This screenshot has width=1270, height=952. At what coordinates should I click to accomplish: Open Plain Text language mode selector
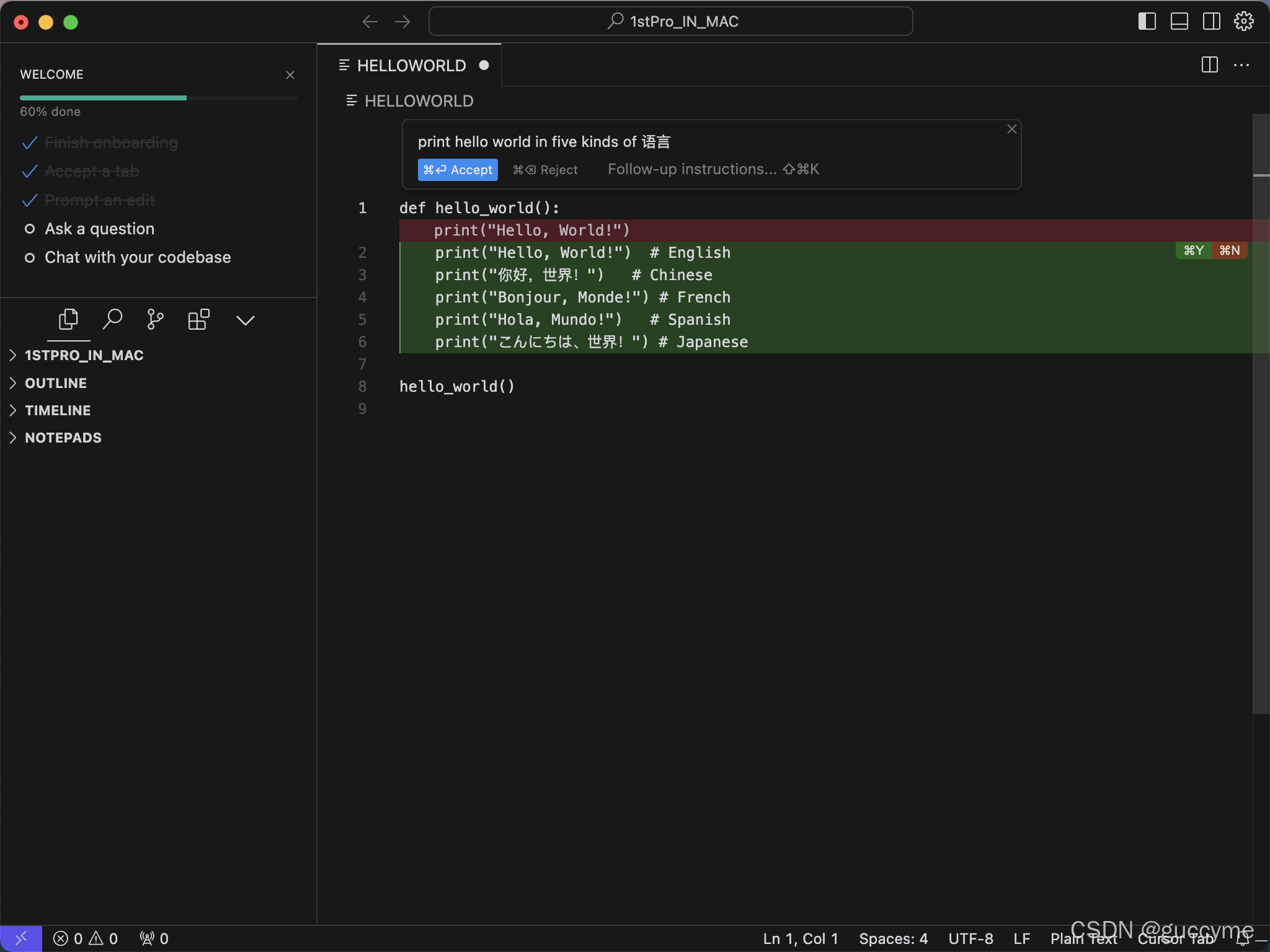(1083, 938)
